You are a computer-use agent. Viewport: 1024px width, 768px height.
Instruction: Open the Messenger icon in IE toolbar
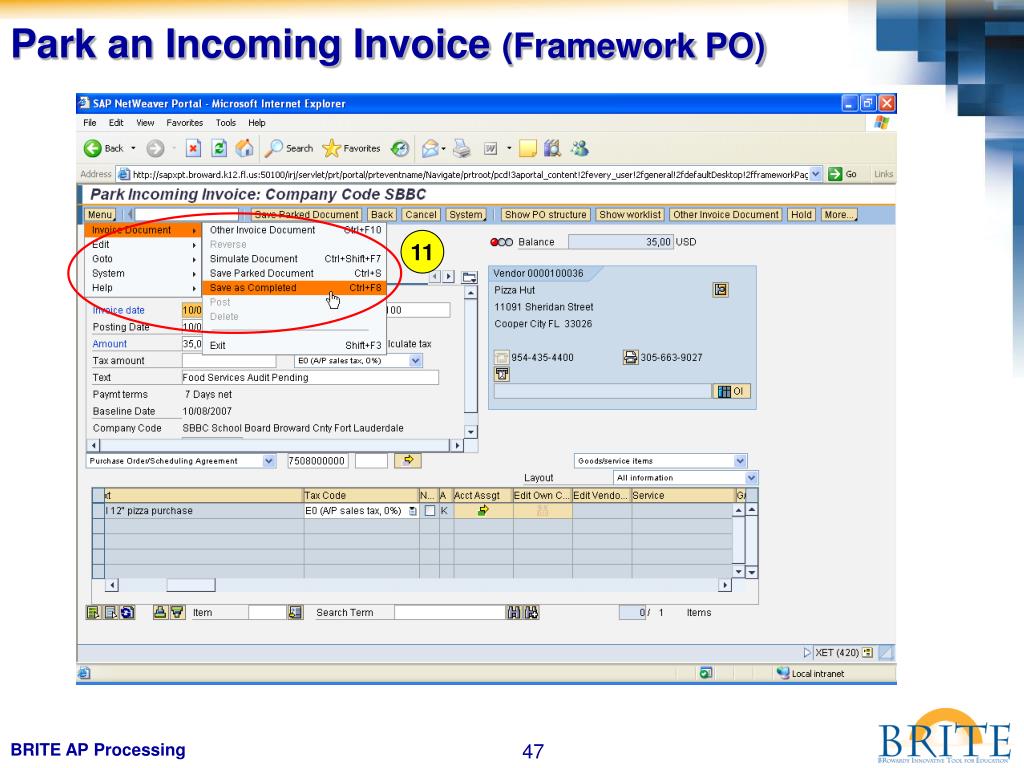click(x=580, y=149)
